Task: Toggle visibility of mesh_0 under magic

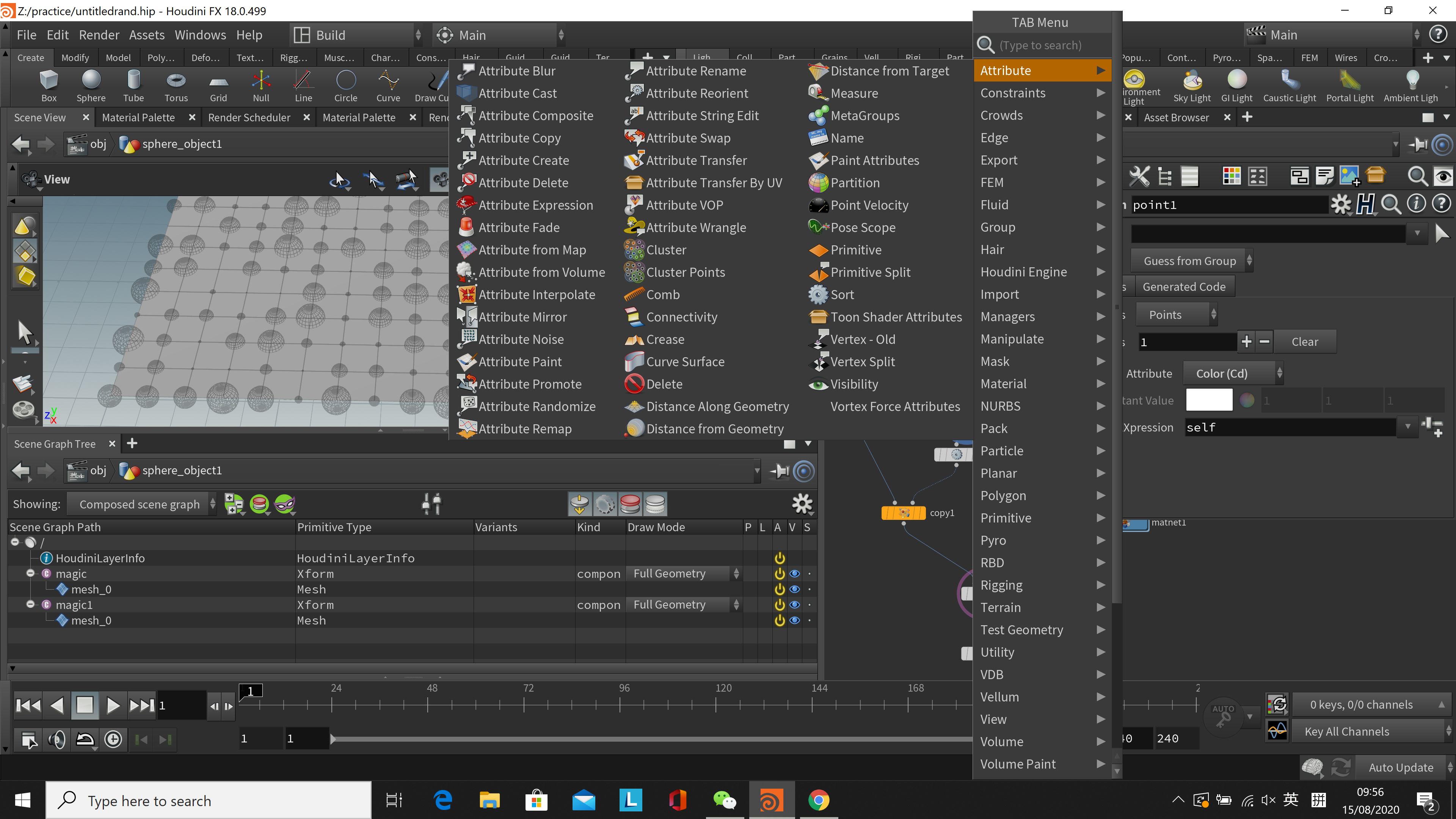Action: [x=795, y=589]
